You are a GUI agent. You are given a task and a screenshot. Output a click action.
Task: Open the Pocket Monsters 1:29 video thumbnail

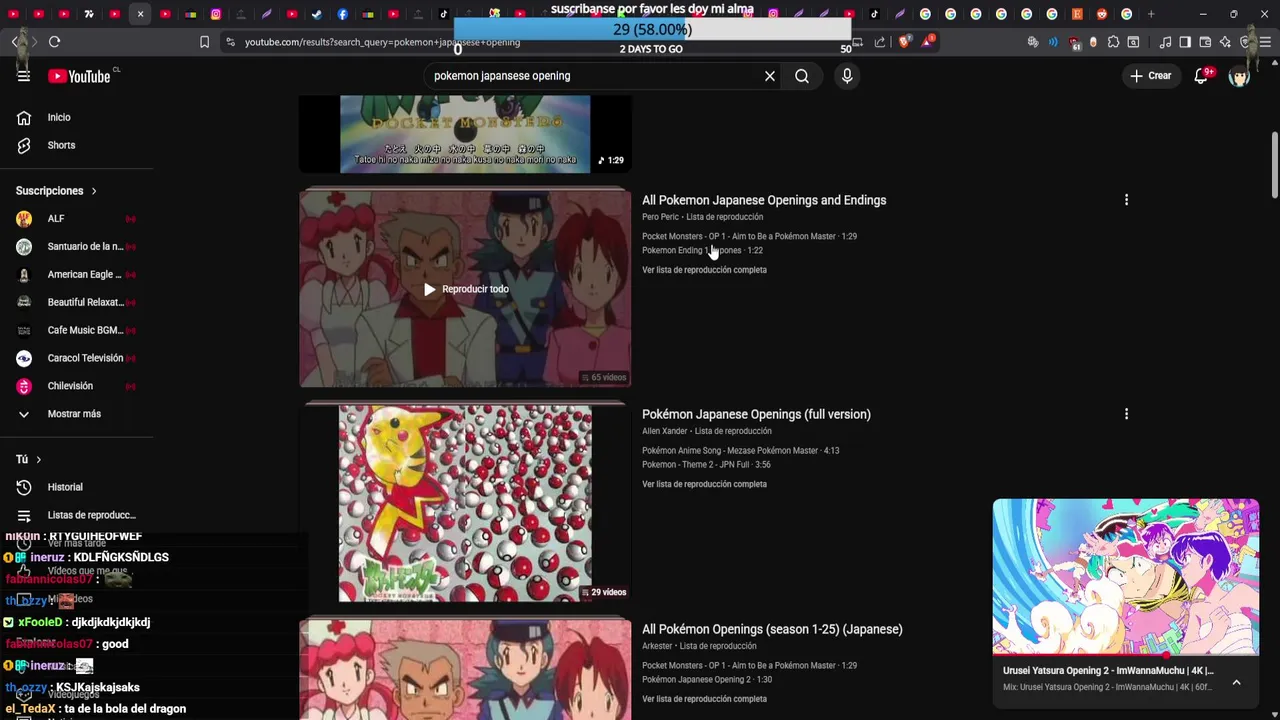[x=465, y=134]
